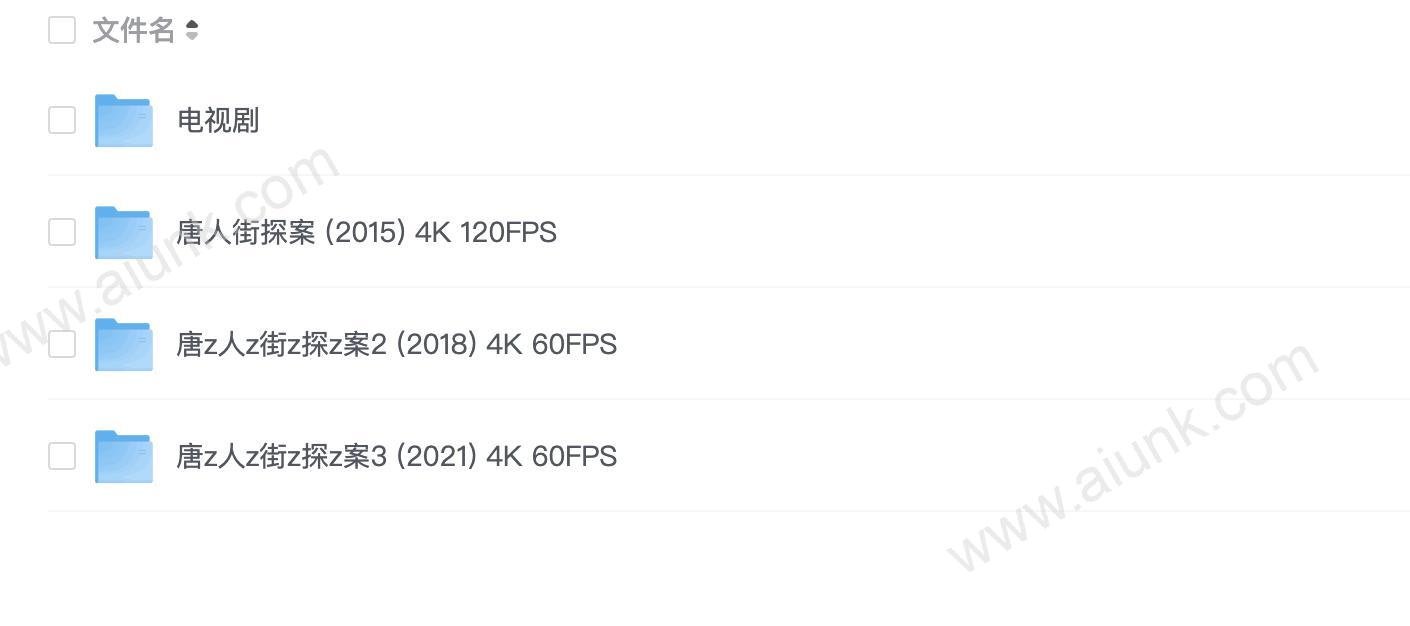Click the 文件名 column header label
The height and width of the screenshot is (626, 1410).
(x=134, y=30)
